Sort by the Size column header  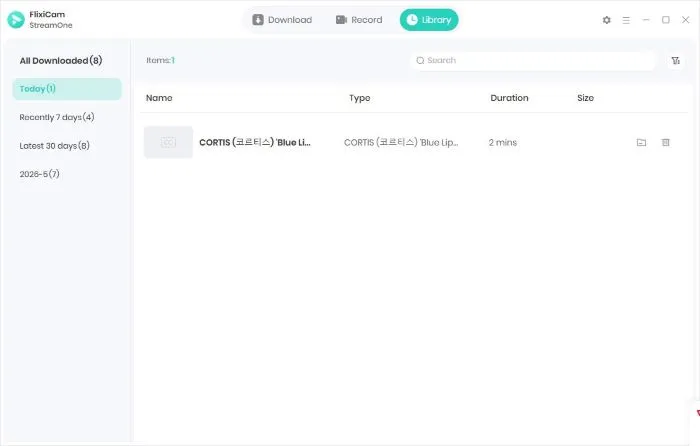click(x=585, y=98)
